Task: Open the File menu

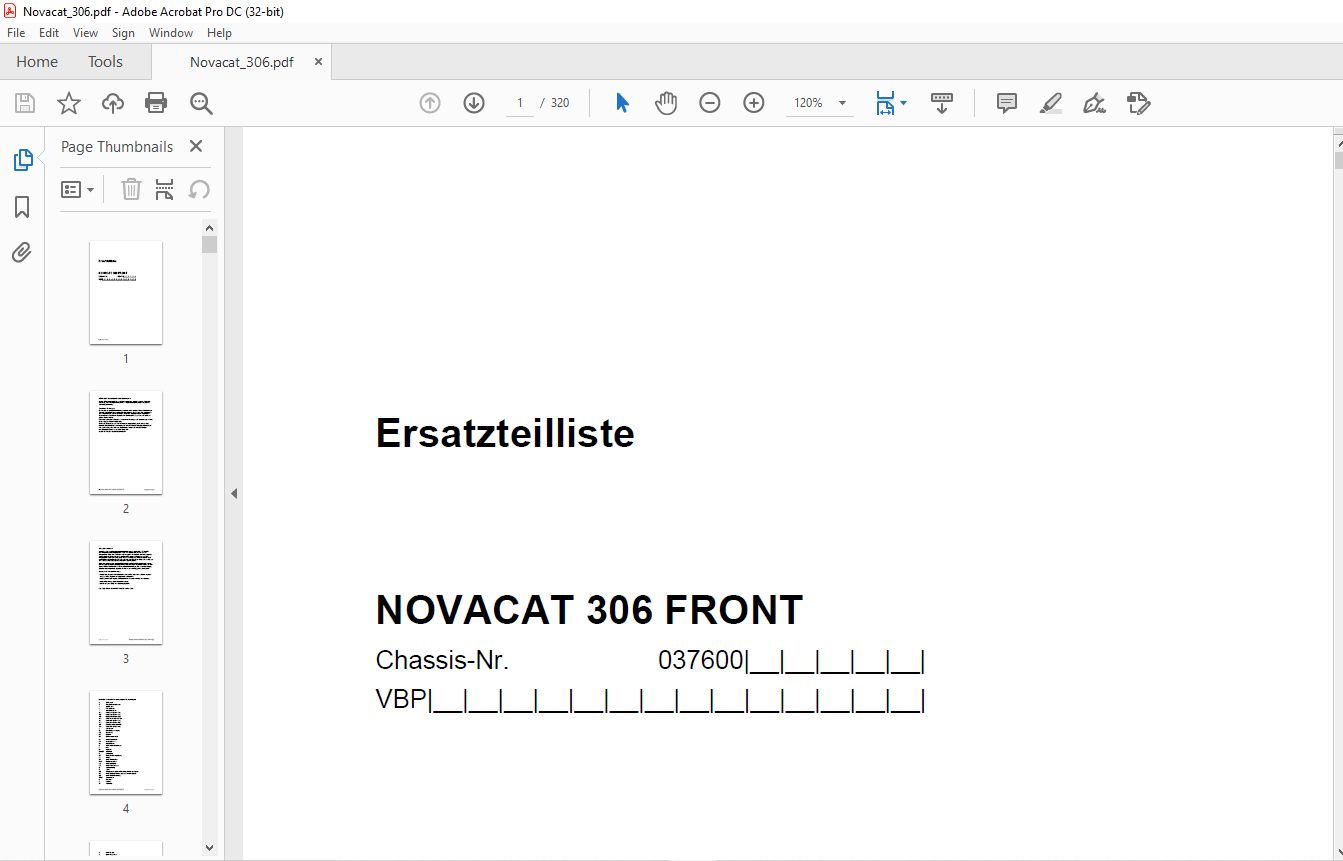Action: [16, 33]
